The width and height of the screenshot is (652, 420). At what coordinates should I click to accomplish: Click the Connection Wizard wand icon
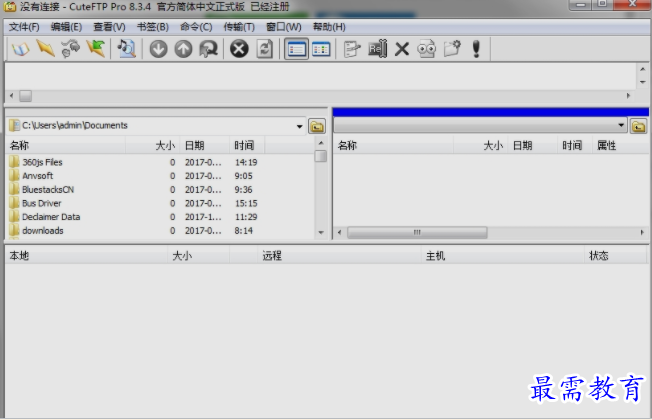[x=46, y=49]
